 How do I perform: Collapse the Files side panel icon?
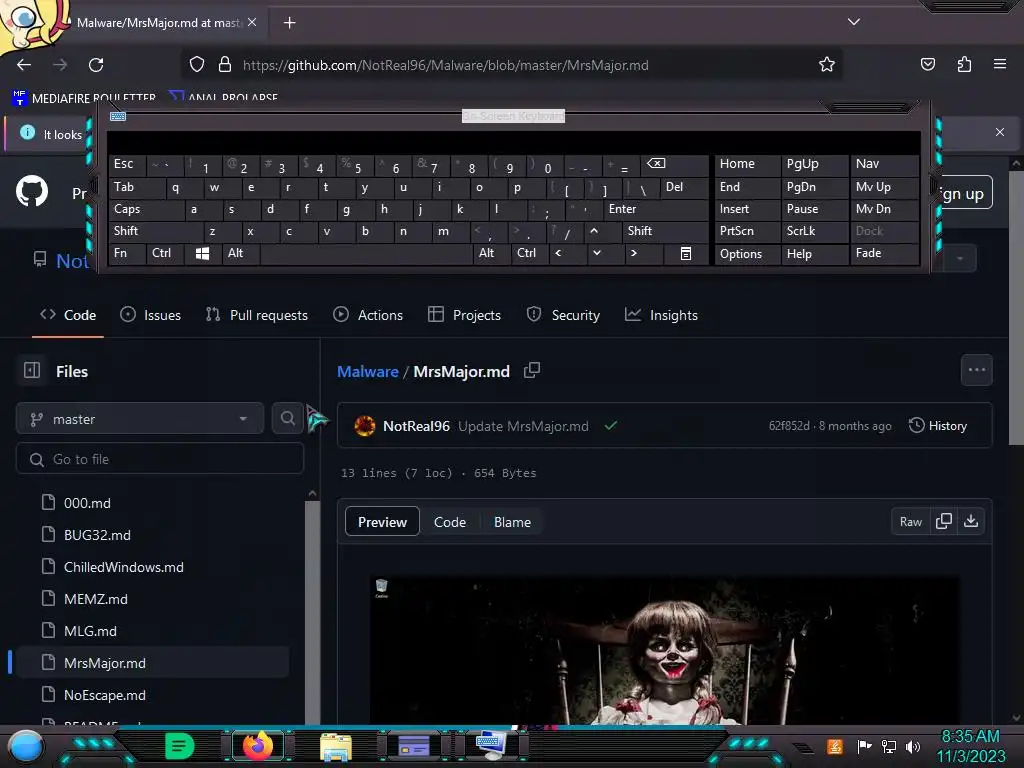(x=32, y=370)
